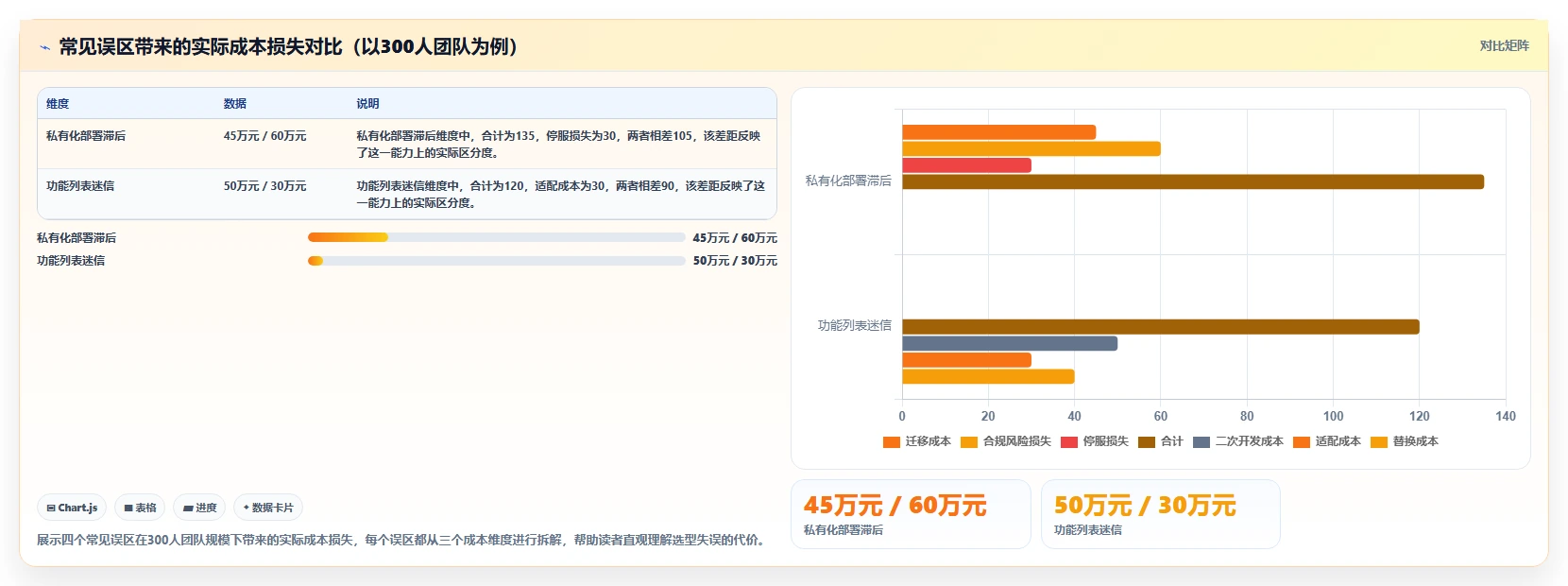1568x586 pixels.
Task: Toggle the 迁移成本 legend item
Action: pyautogui.click(x=917, y=441)
